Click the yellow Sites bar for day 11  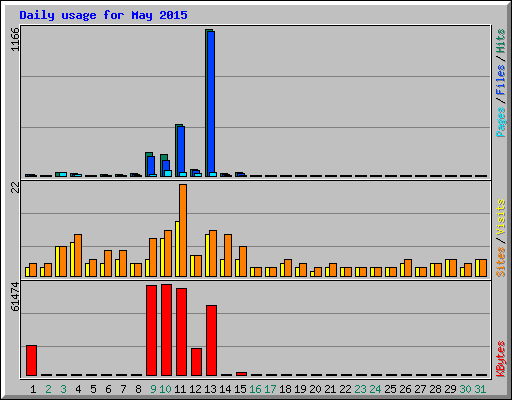pyautogui.click(x=177, y=249)
